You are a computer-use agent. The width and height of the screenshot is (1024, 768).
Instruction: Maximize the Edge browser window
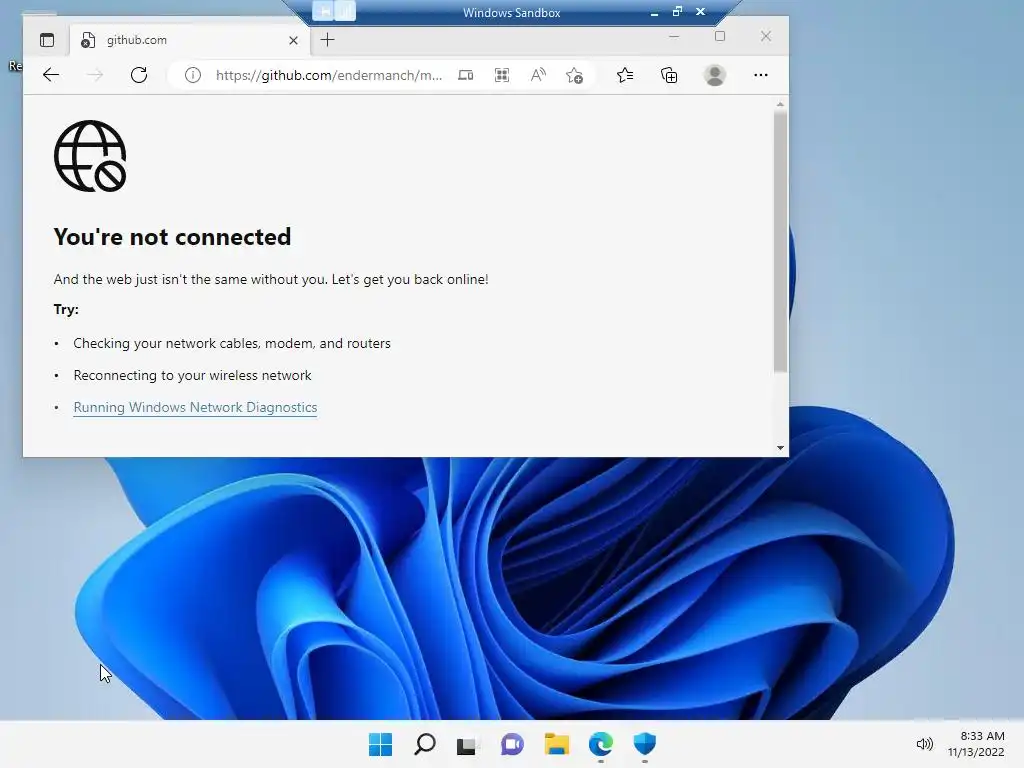[720, 37]
